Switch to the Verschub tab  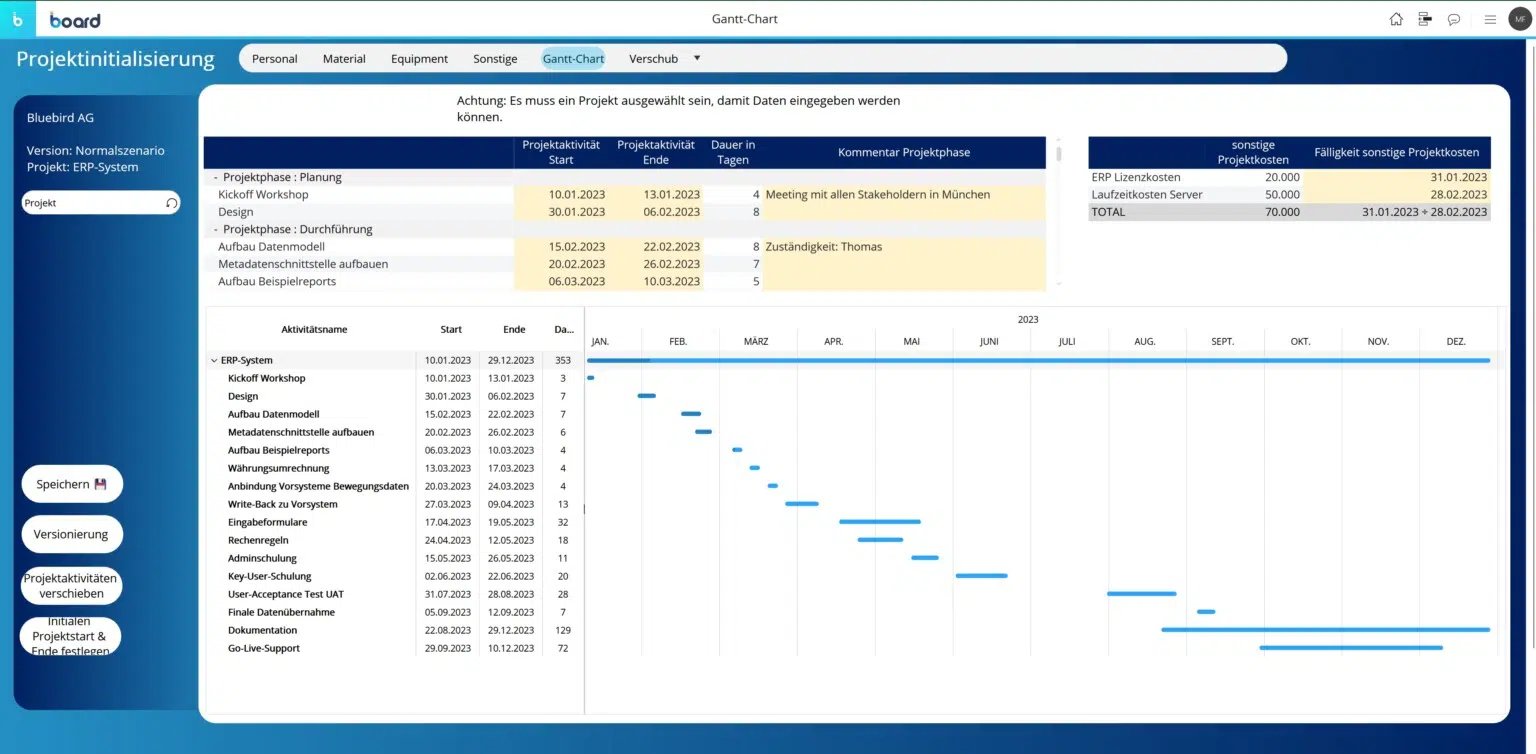click(653, 59)
